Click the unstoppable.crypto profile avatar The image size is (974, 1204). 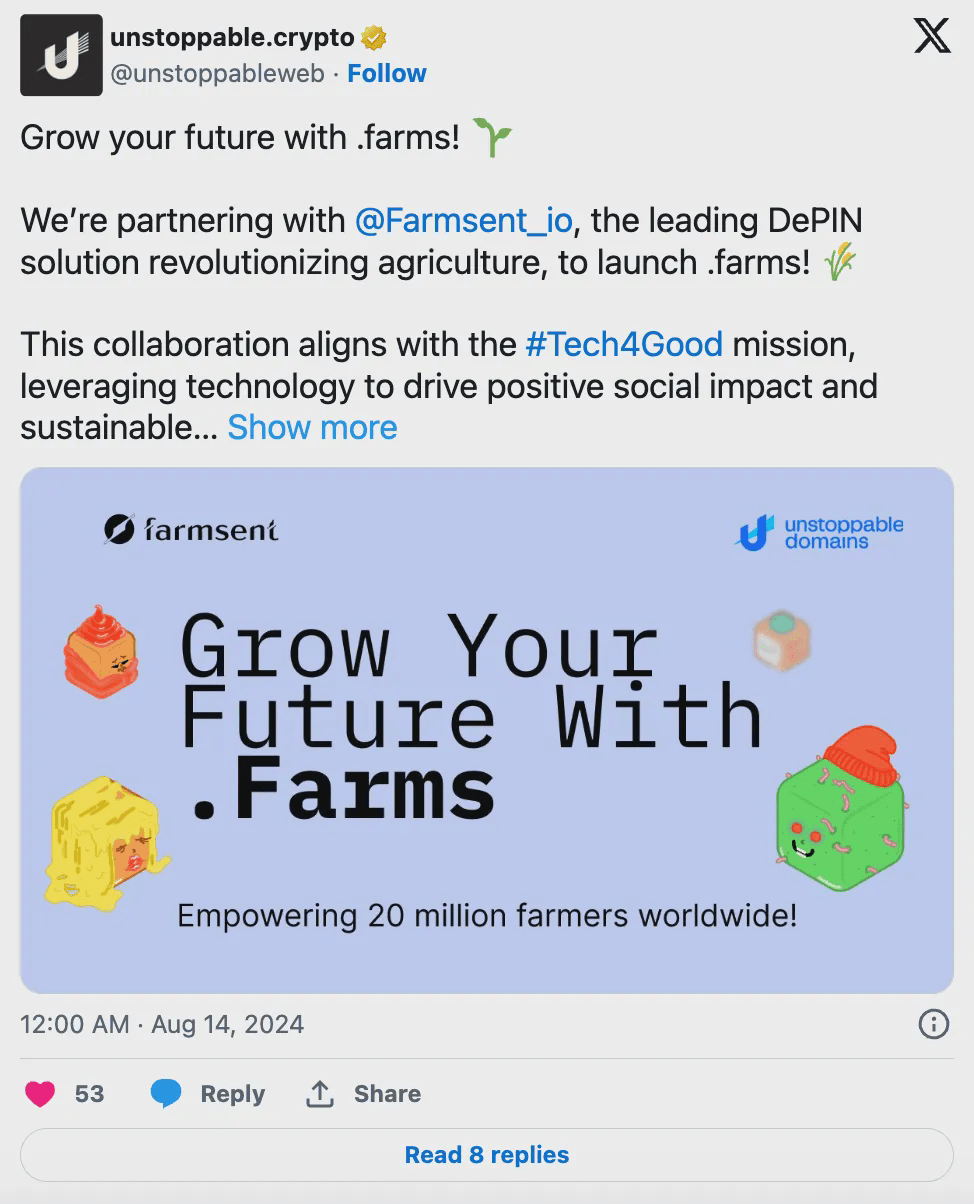(x=61, y=55)
